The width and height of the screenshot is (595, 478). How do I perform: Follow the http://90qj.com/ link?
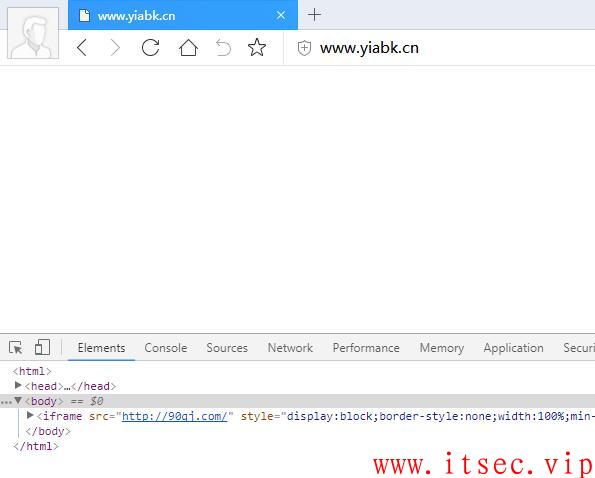click(x=175, y=416)
